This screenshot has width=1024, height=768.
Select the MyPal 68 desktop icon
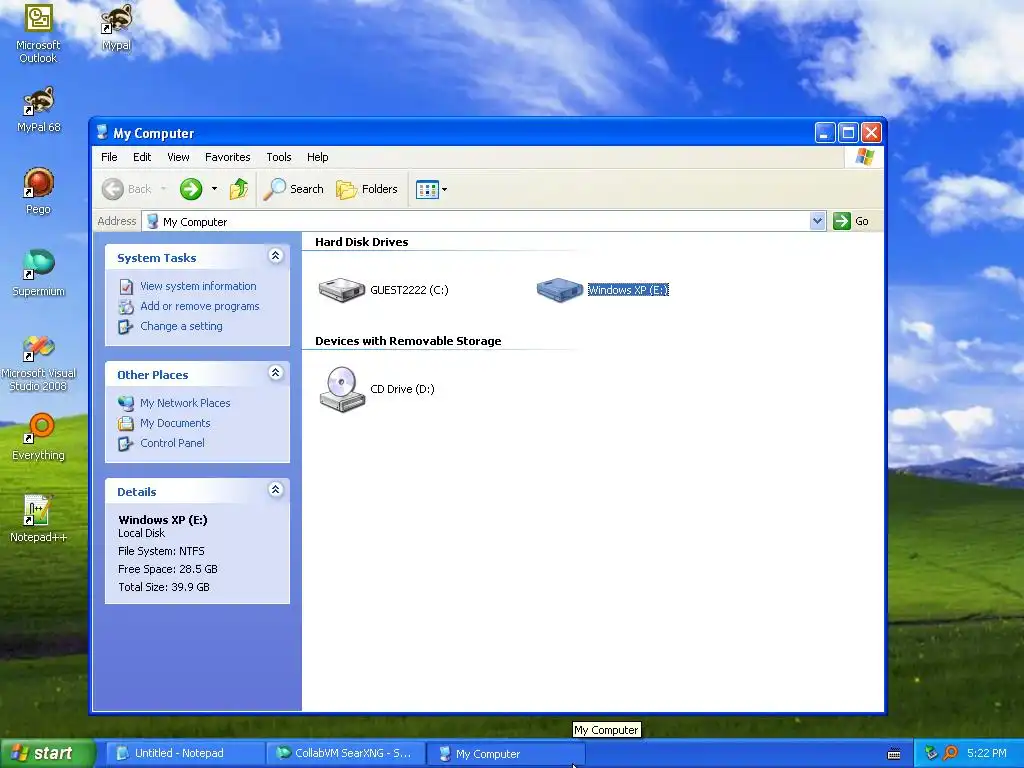coord(39,109)
